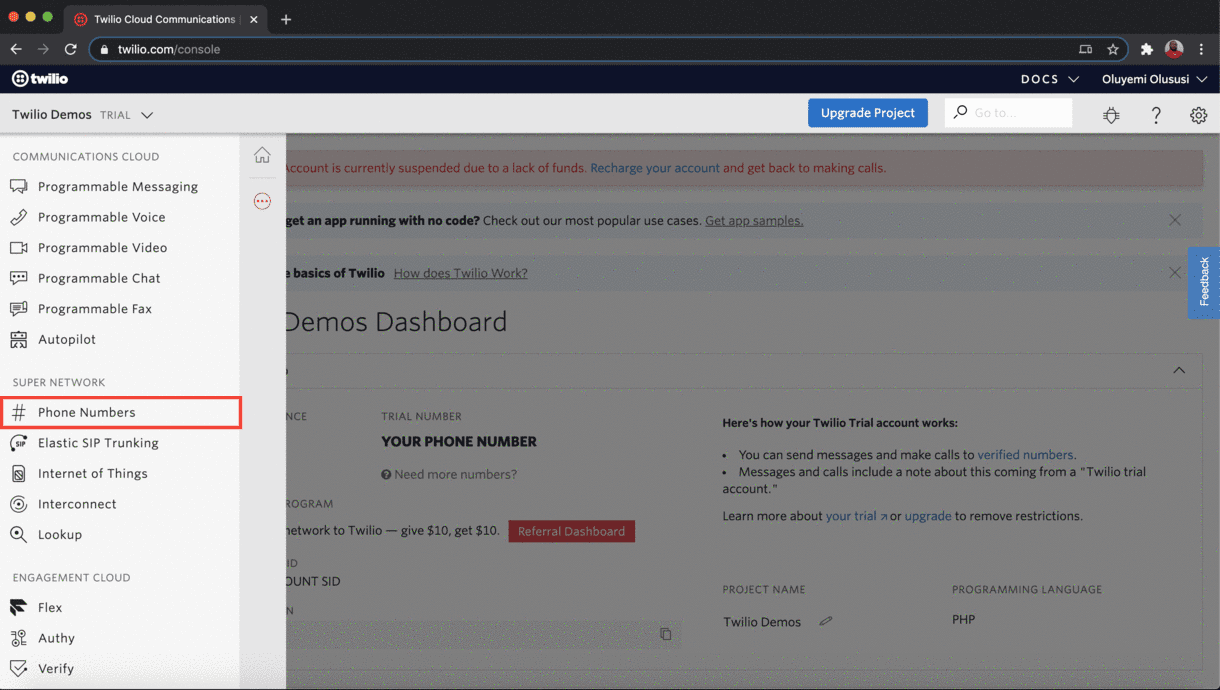Open Twilio Demos project switcher dropdown
This screenshot has height=690, width=1220.
pos(83,115)
